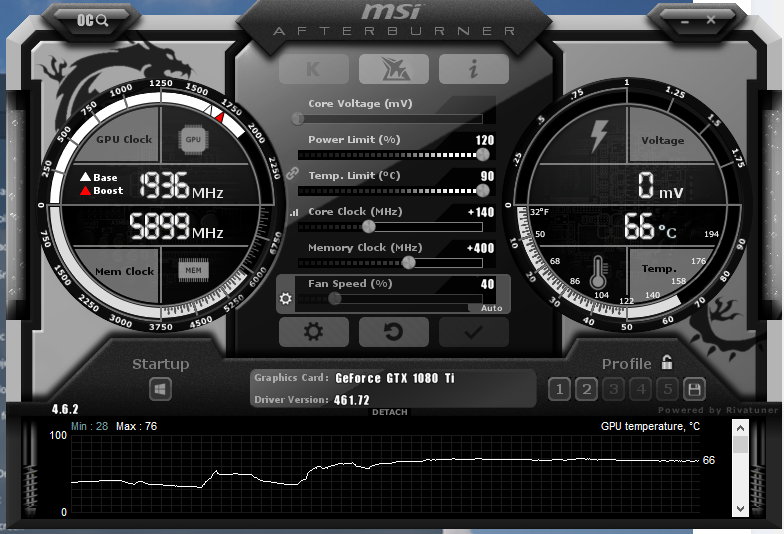Open the MSI jet logo button
784x534 pixels.
pyautogui.click(x=394, y=69)
